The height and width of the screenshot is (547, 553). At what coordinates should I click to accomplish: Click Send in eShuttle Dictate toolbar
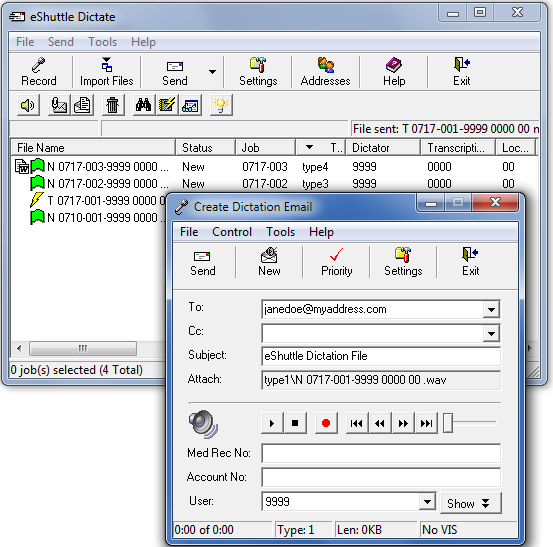pos(175,72)
